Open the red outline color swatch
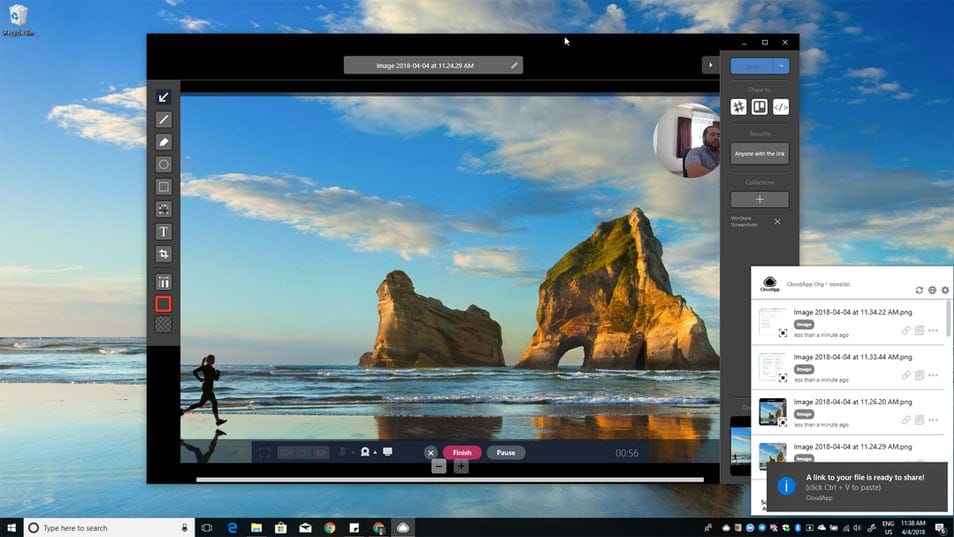Viewport: 954px width, 537px height. click(x=164, y=303)
